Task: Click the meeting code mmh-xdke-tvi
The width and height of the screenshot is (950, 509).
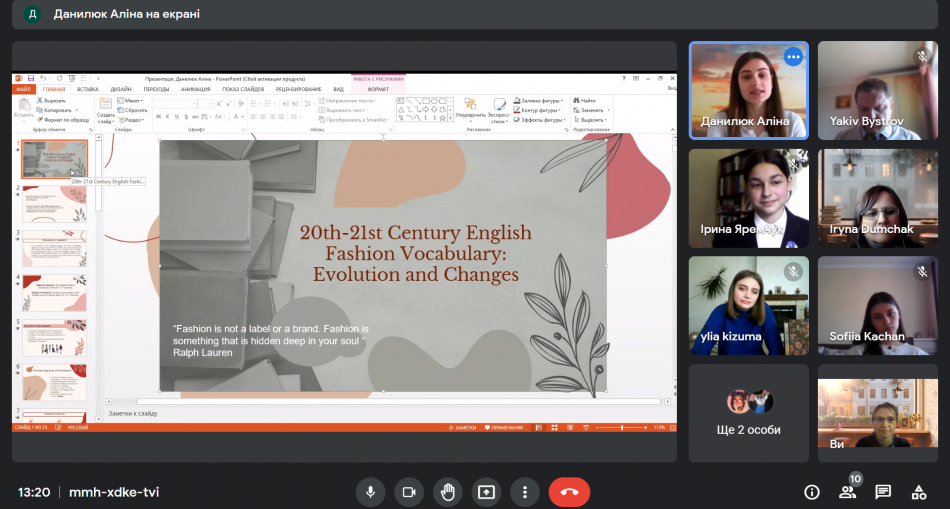Action: [113, 492]
